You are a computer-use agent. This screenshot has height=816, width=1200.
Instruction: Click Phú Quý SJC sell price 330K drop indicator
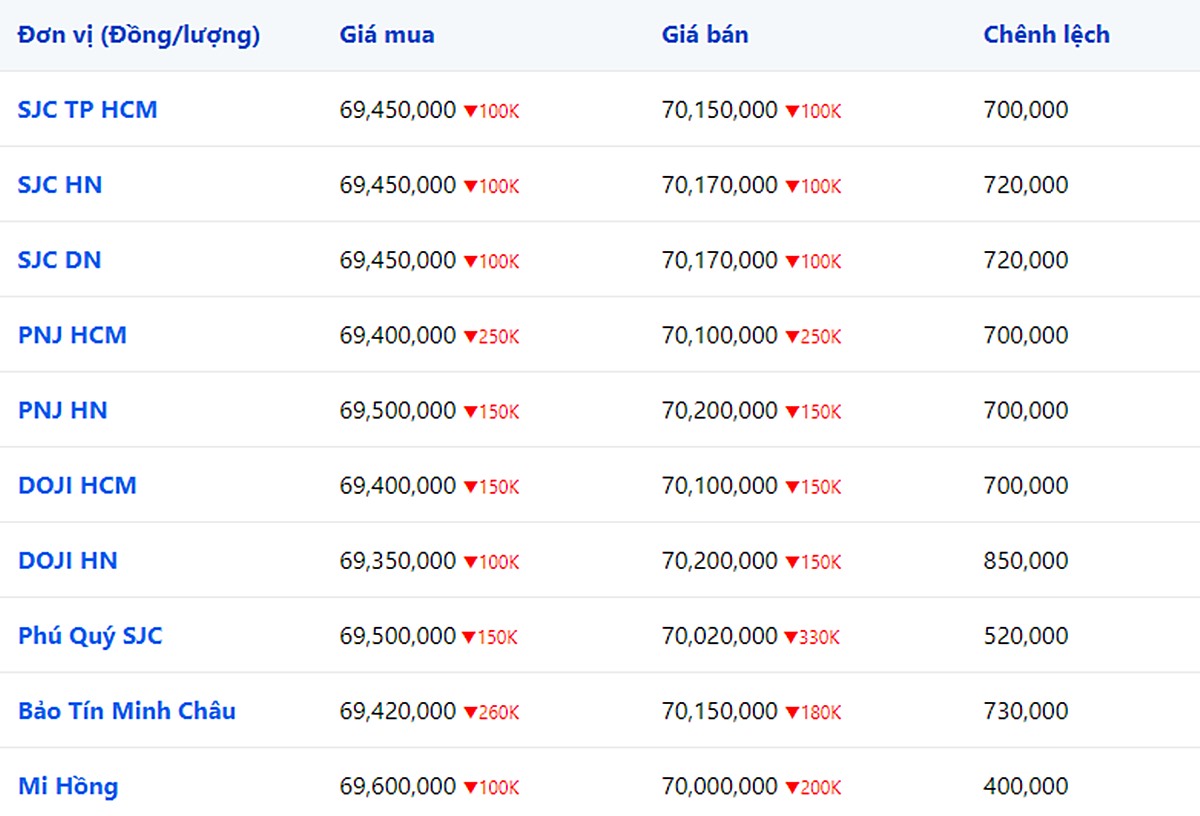click(812, 637)
